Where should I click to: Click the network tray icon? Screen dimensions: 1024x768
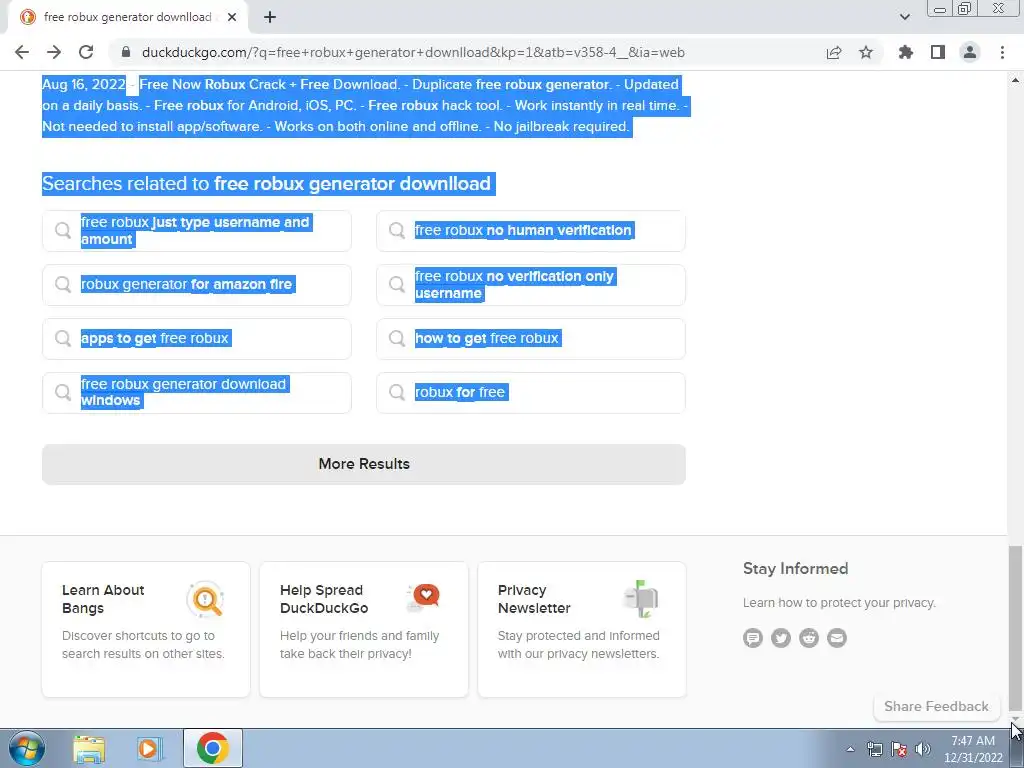click(x=874, y=749)
